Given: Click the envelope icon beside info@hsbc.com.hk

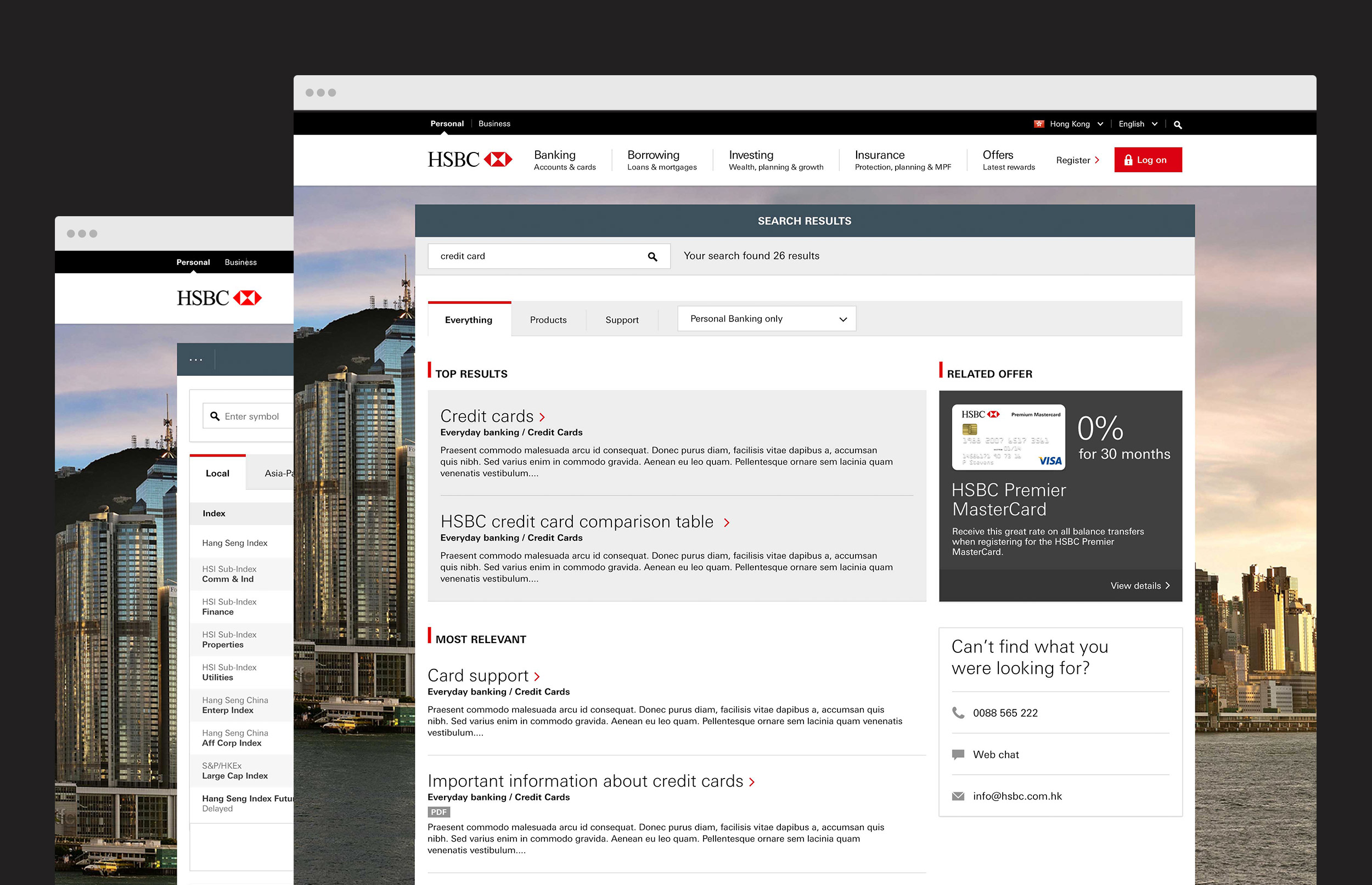Looking at the screenshot, I should point(958,796).
